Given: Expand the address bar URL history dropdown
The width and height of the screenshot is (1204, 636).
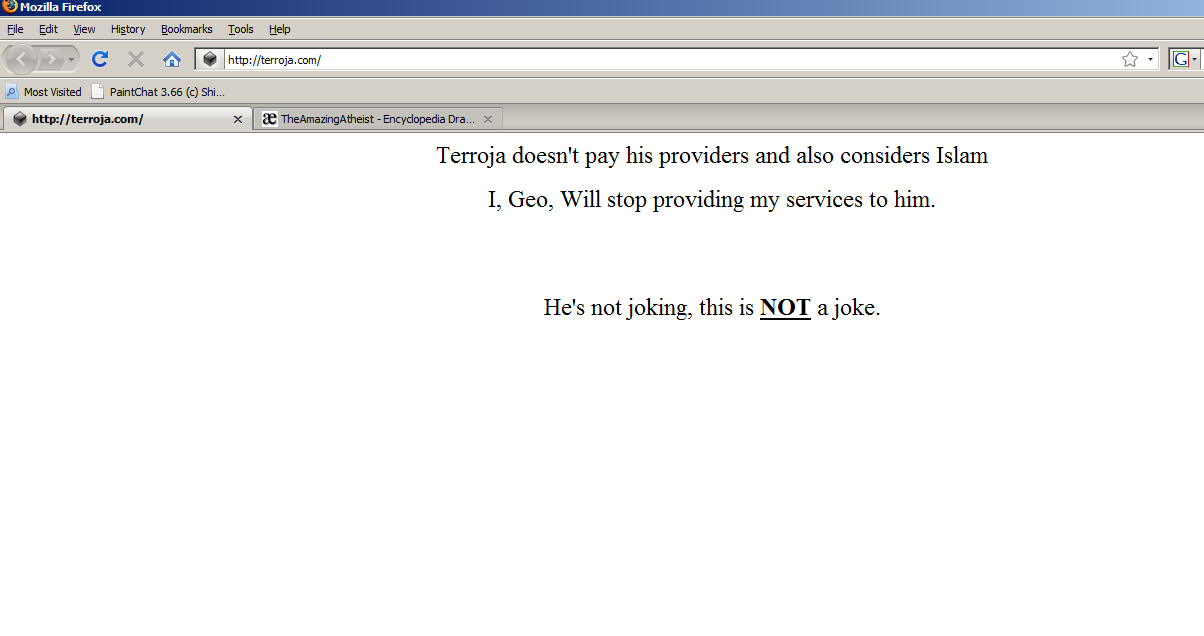Looking at the screenshot, I should 1150,59.
